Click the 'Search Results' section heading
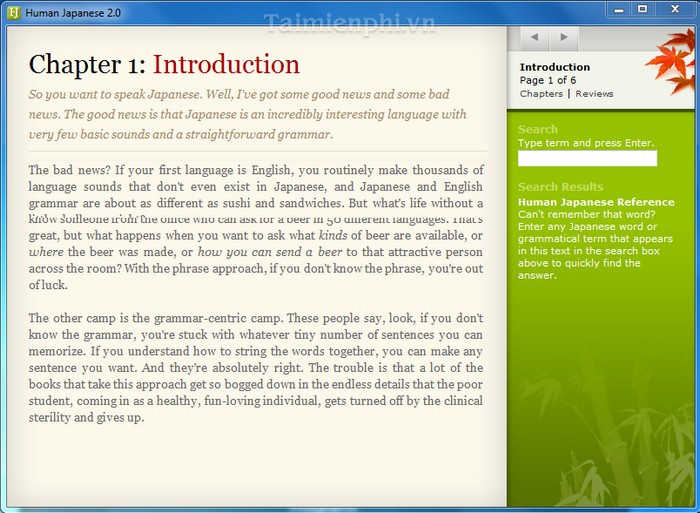This screenshot has height=513, width=700. pyautogui.click(x=560, y=187)
